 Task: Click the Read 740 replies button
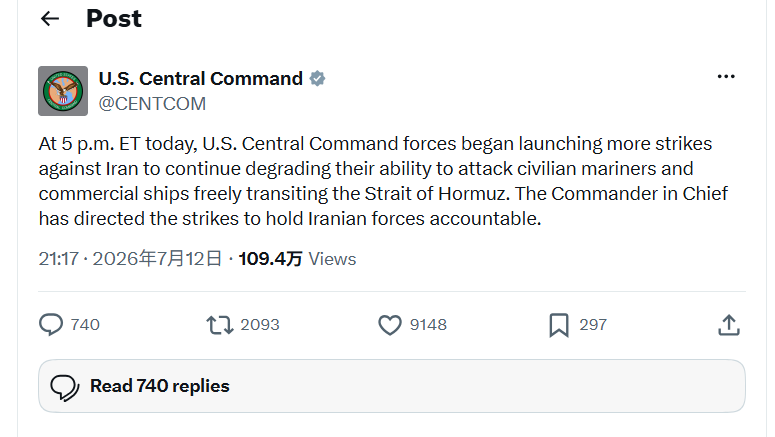coord(391,386)
